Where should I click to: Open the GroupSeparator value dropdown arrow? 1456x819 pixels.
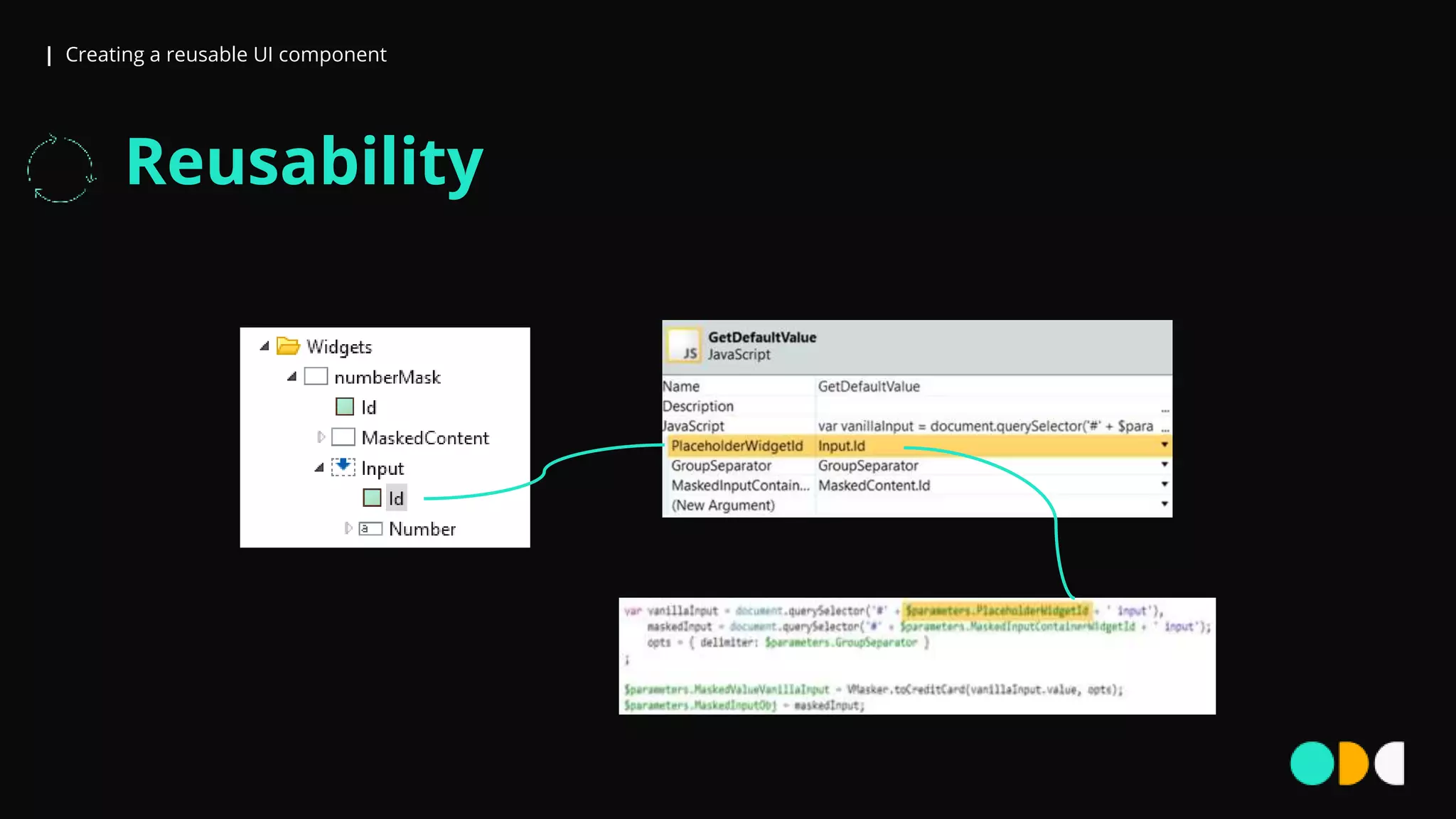(1165, 464)
